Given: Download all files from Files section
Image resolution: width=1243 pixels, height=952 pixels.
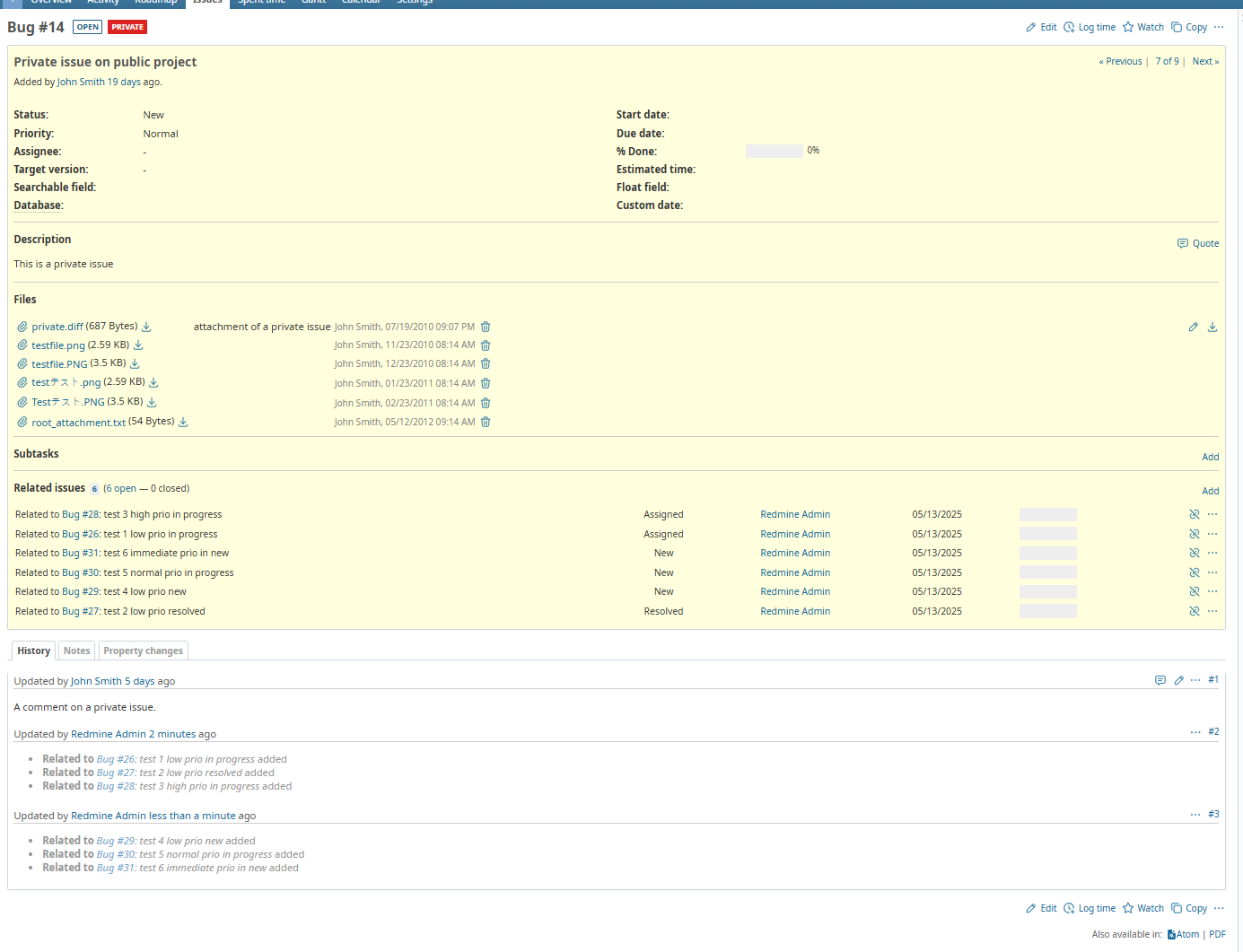Looking at the screenshot, I should pos(1212,328).
